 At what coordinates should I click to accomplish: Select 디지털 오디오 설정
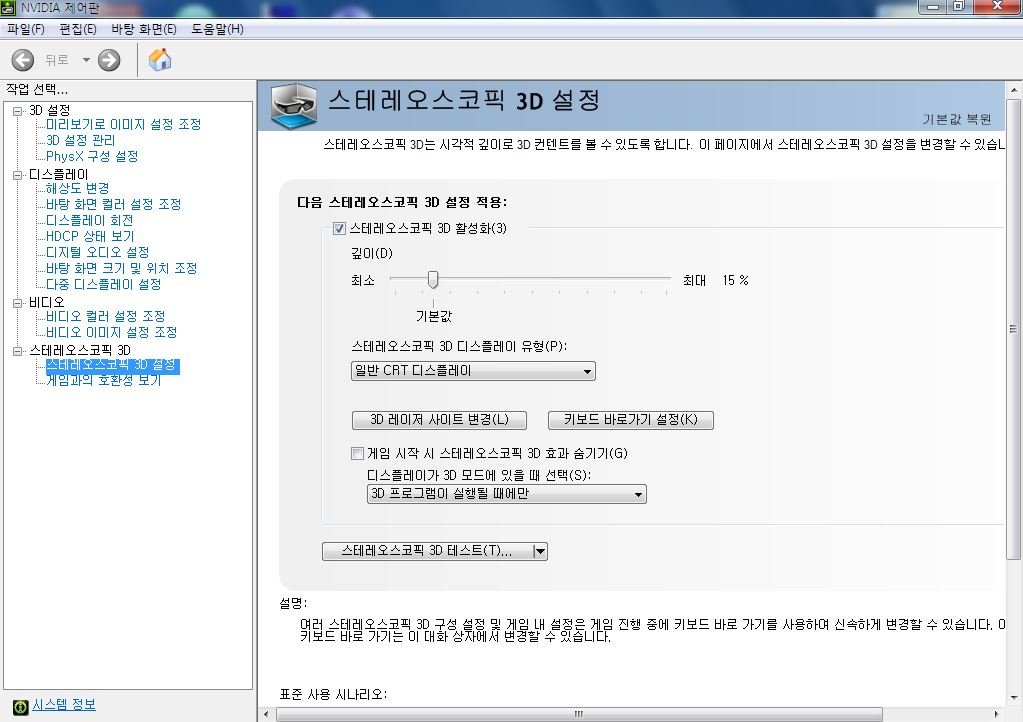pos(97,252)
